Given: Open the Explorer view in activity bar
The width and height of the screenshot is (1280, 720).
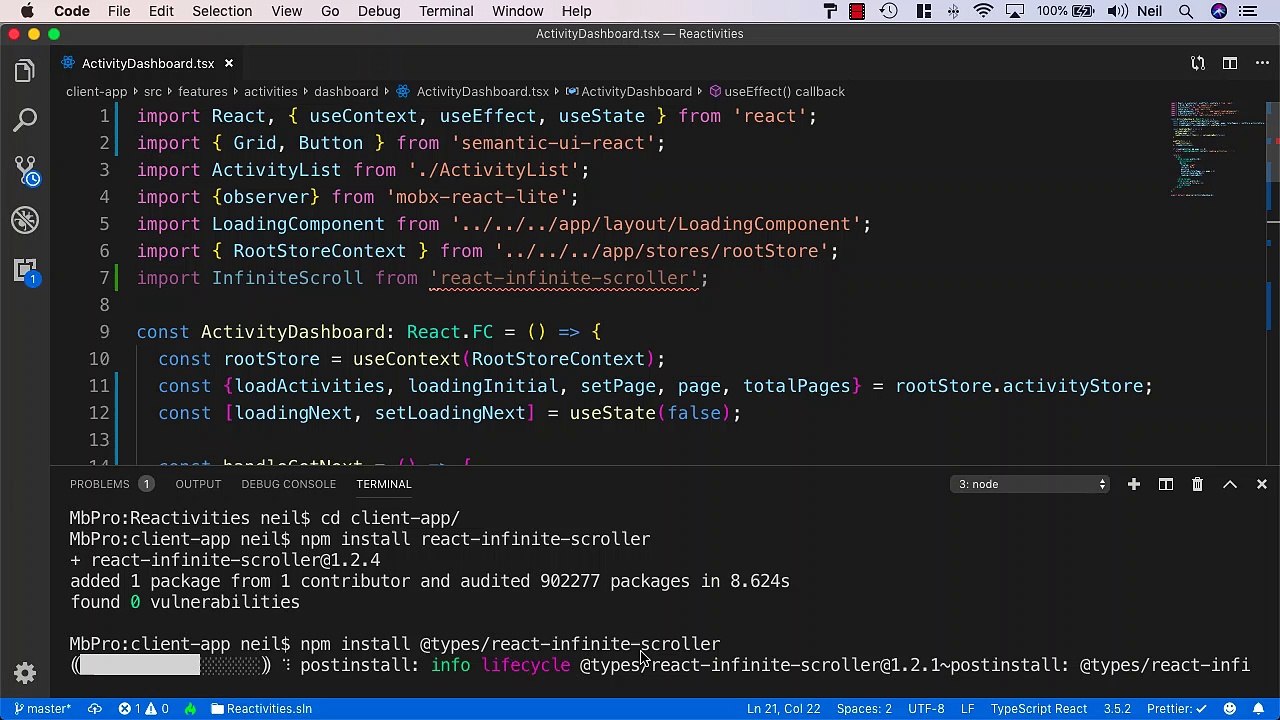Looking at the screenshot, I should 25,71.
